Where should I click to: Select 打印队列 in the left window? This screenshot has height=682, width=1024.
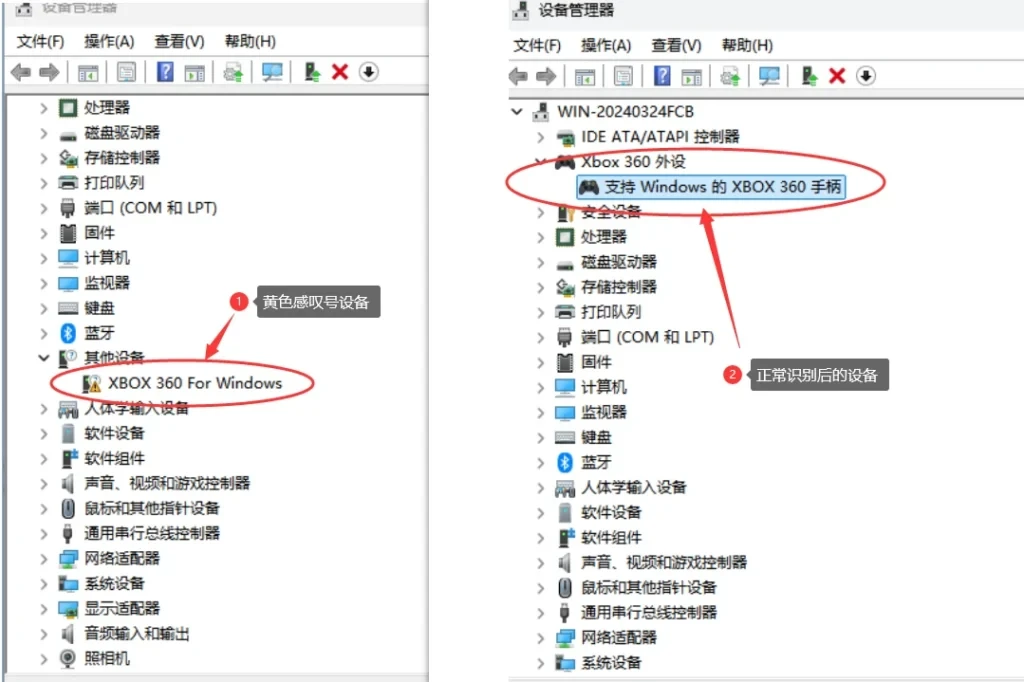coord(114,183)
